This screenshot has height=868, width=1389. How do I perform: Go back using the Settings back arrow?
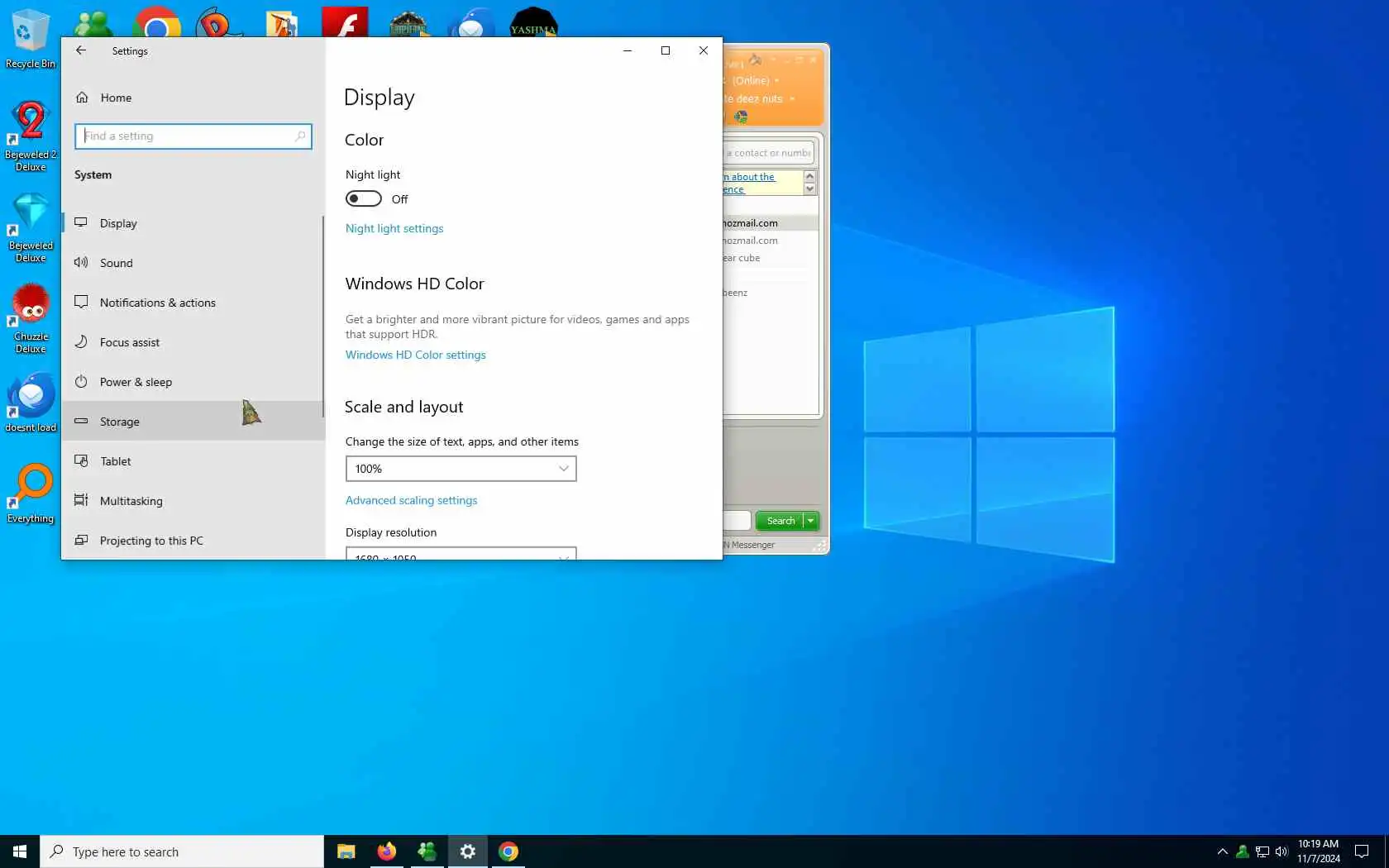81,50
